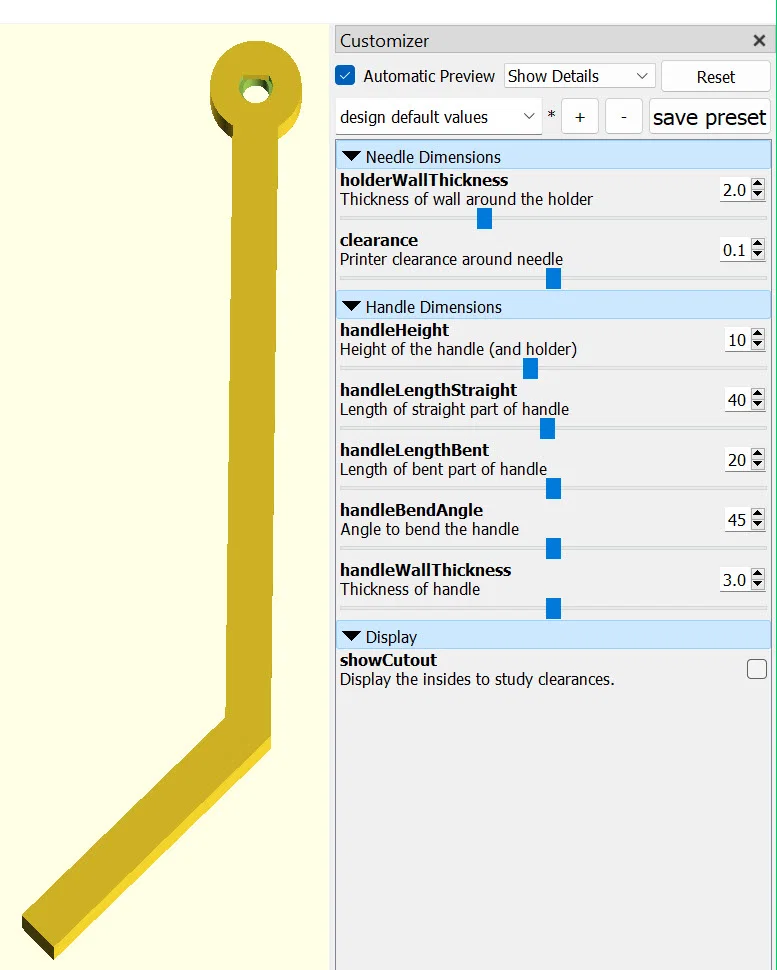
Task: Click the handleWallThickness value field
Action: click(x=734, y=580)
